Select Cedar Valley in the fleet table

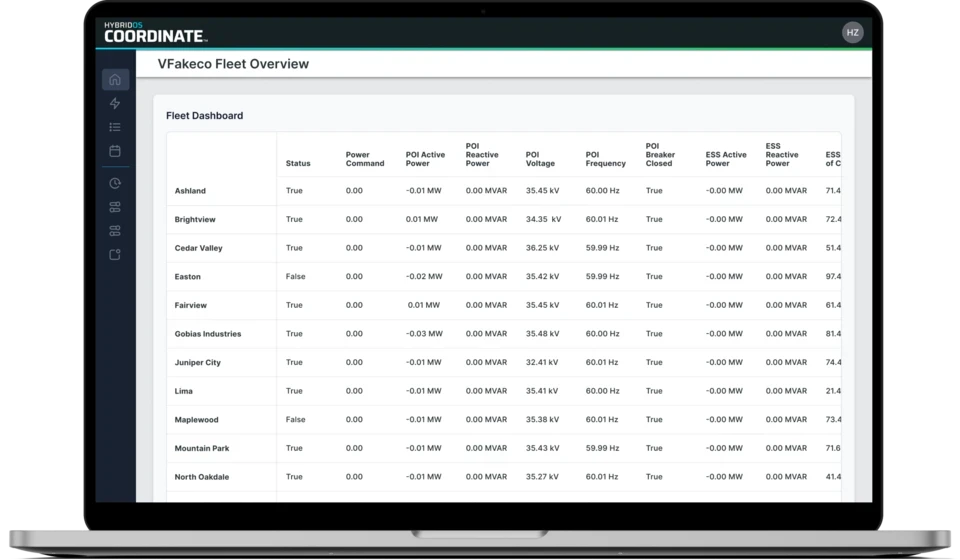198,248
